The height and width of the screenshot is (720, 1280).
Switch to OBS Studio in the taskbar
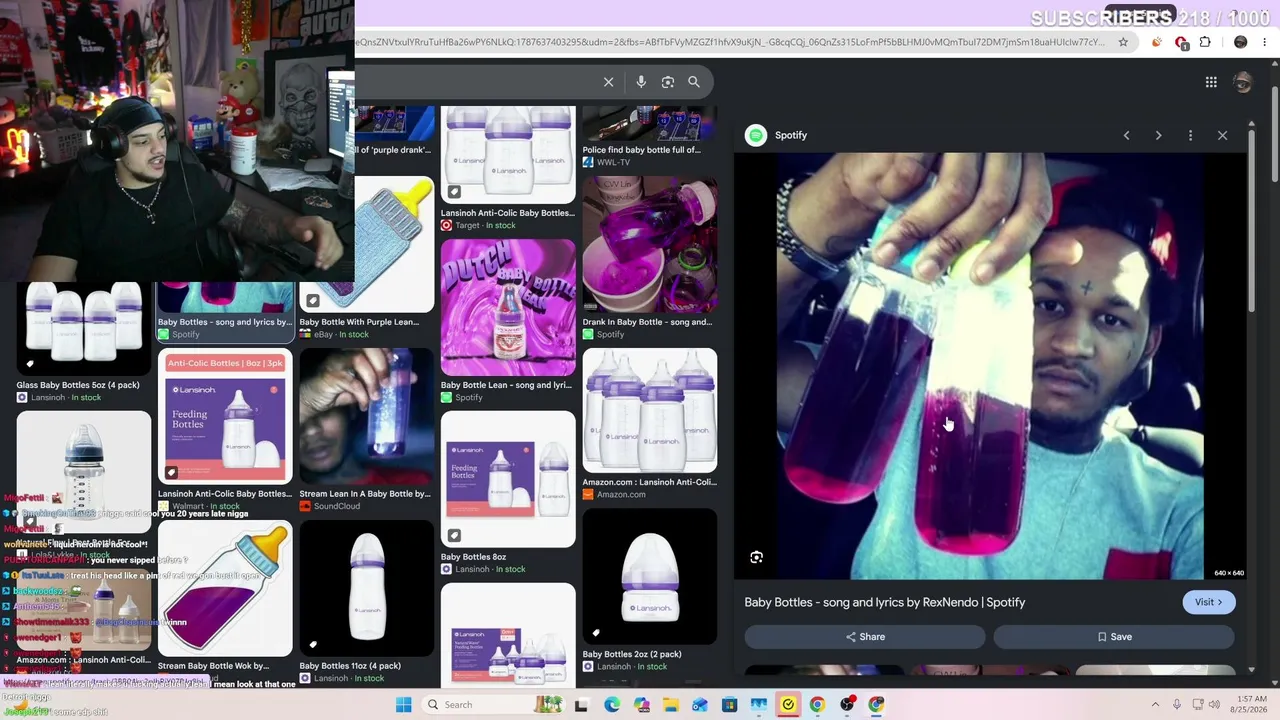click(847, 705)
